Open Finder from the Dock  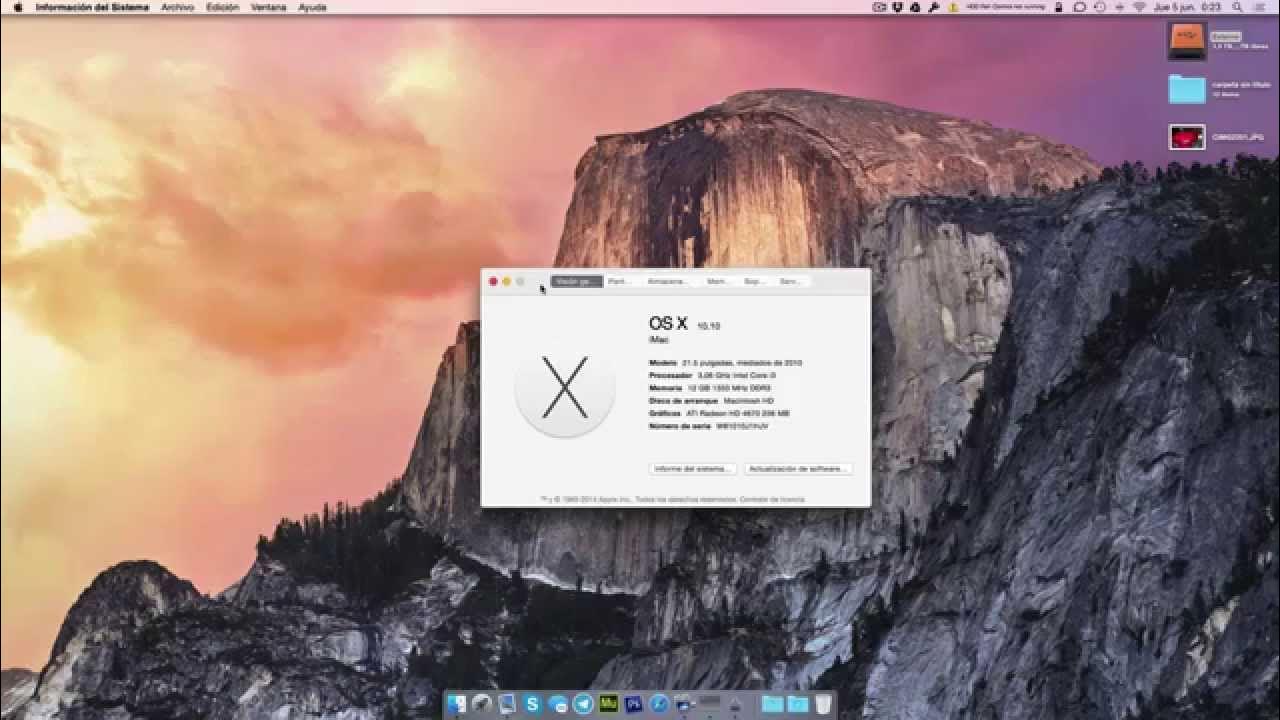pyautogui.click(x=457, y=704)
